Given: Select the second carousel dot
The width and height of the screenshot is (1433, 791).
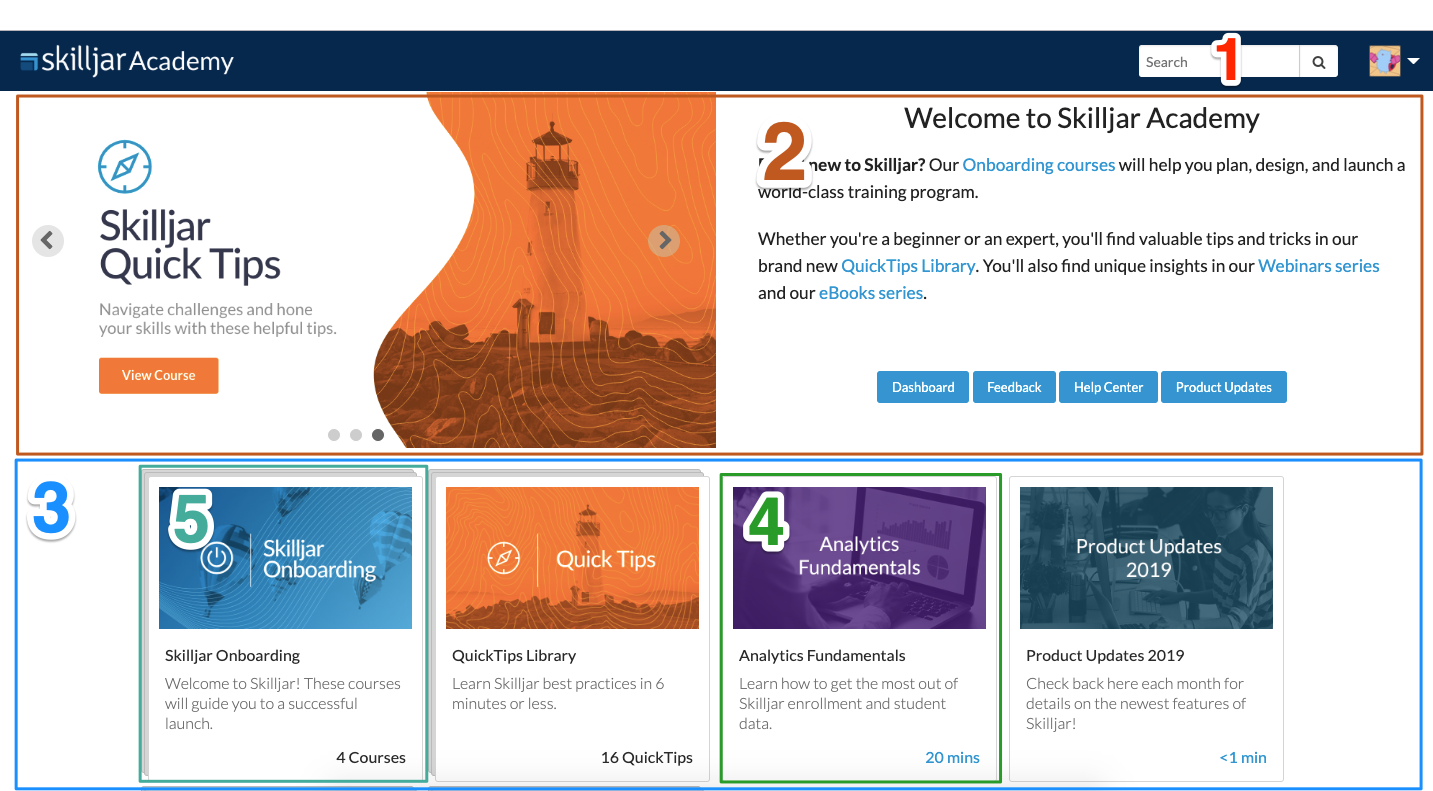Looking at the screenshot, I should tap(356, 435).
